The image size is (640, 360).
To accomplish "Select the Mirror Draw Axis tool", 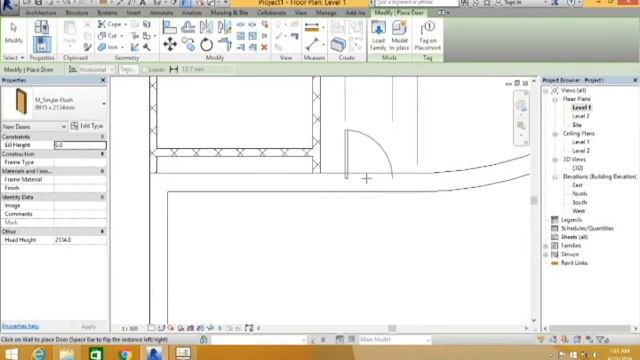I will pyautogui.click(x=224, y=28).
